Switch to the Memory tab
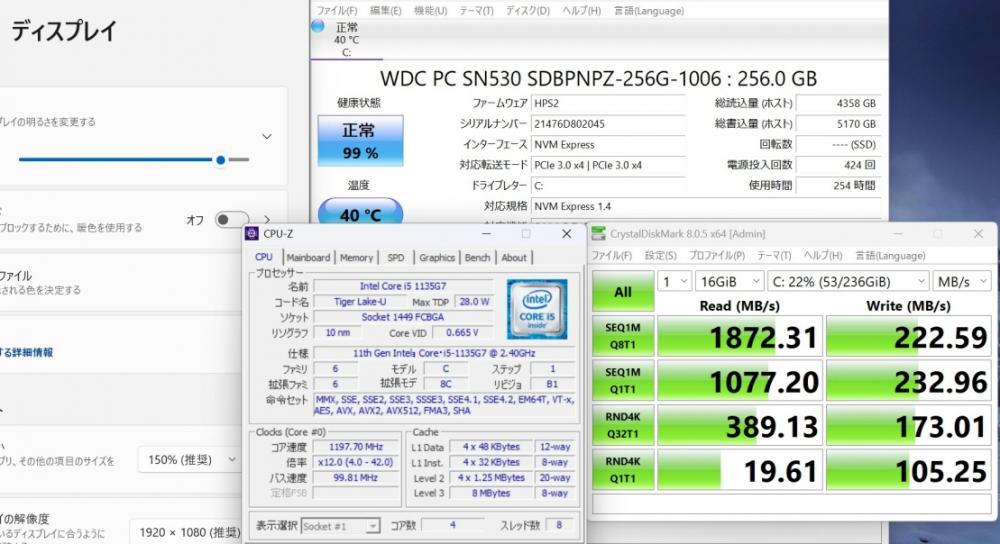Screen dimensions: 1000x544 coord(356,258)
